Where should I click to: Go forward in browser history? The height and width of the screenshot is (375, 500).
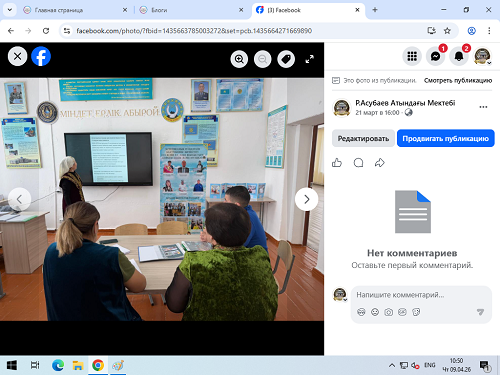click(x=28, y=31)
